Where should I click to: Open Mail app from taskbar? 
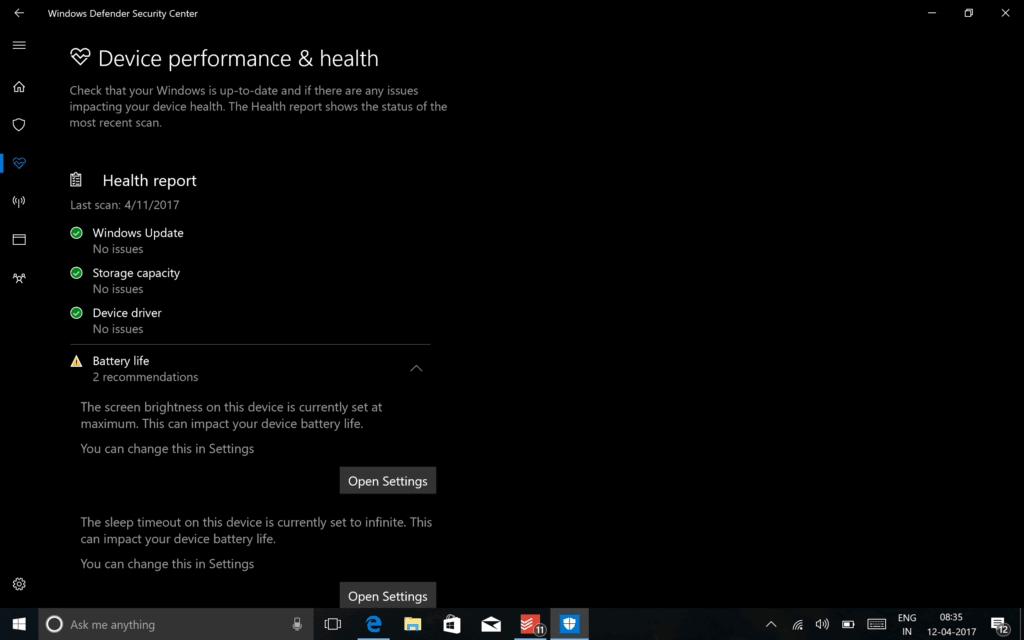491,624
